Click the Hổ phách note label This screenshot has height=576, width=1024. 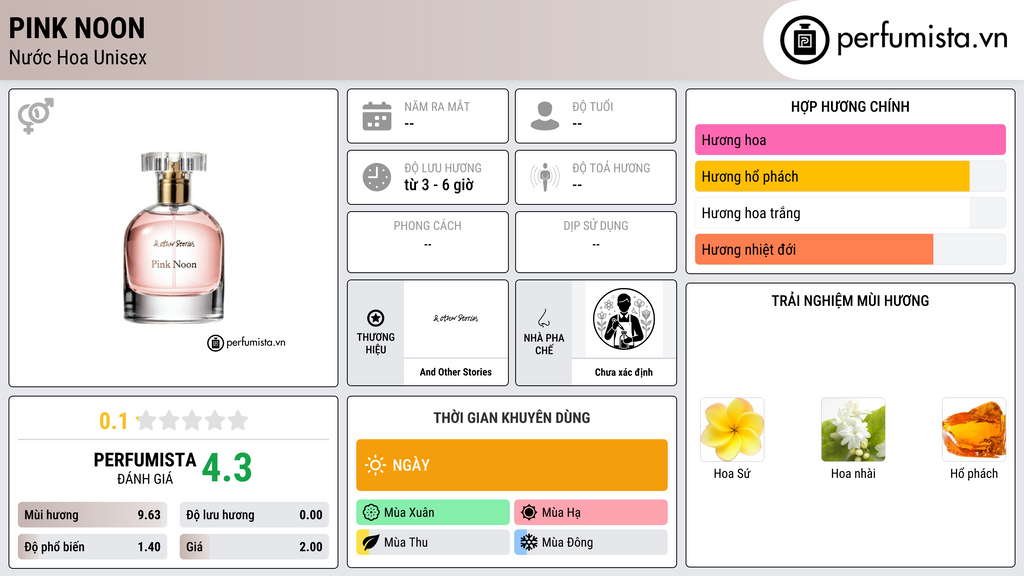click(x=974, y=473)
